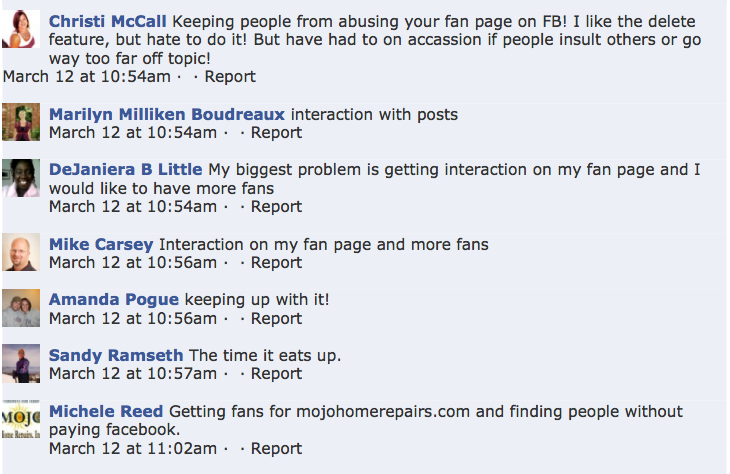This screenshot has width=730, height=474.
Task: Report Michele Reed's 11:02am comment
Action: pyautogui.click(x=276, y=449)
